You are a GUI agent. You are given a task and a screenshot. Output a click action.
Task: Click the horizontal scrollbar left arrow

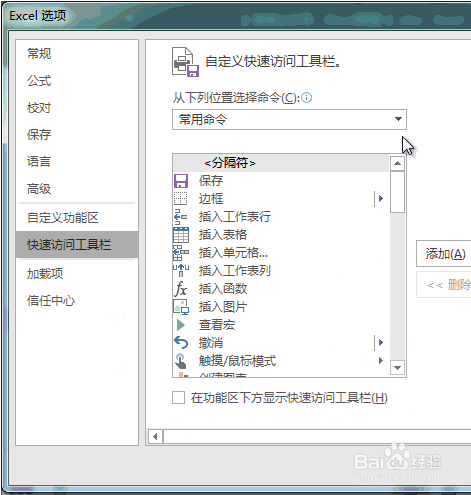coord(155,436)
